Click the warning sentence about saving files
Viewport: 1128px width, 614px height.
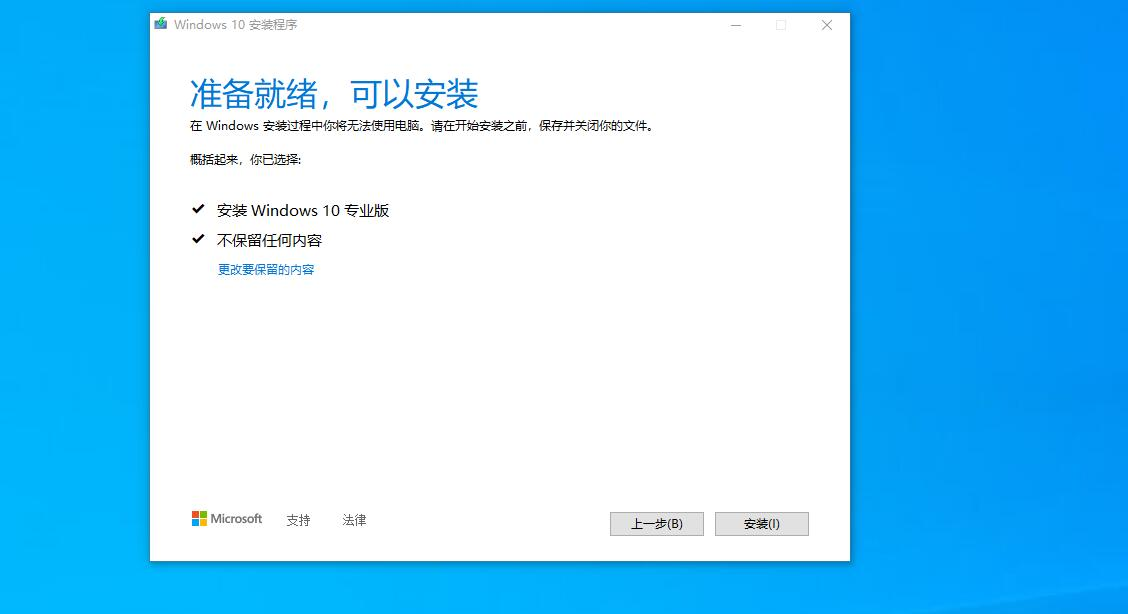pos(421,127)
